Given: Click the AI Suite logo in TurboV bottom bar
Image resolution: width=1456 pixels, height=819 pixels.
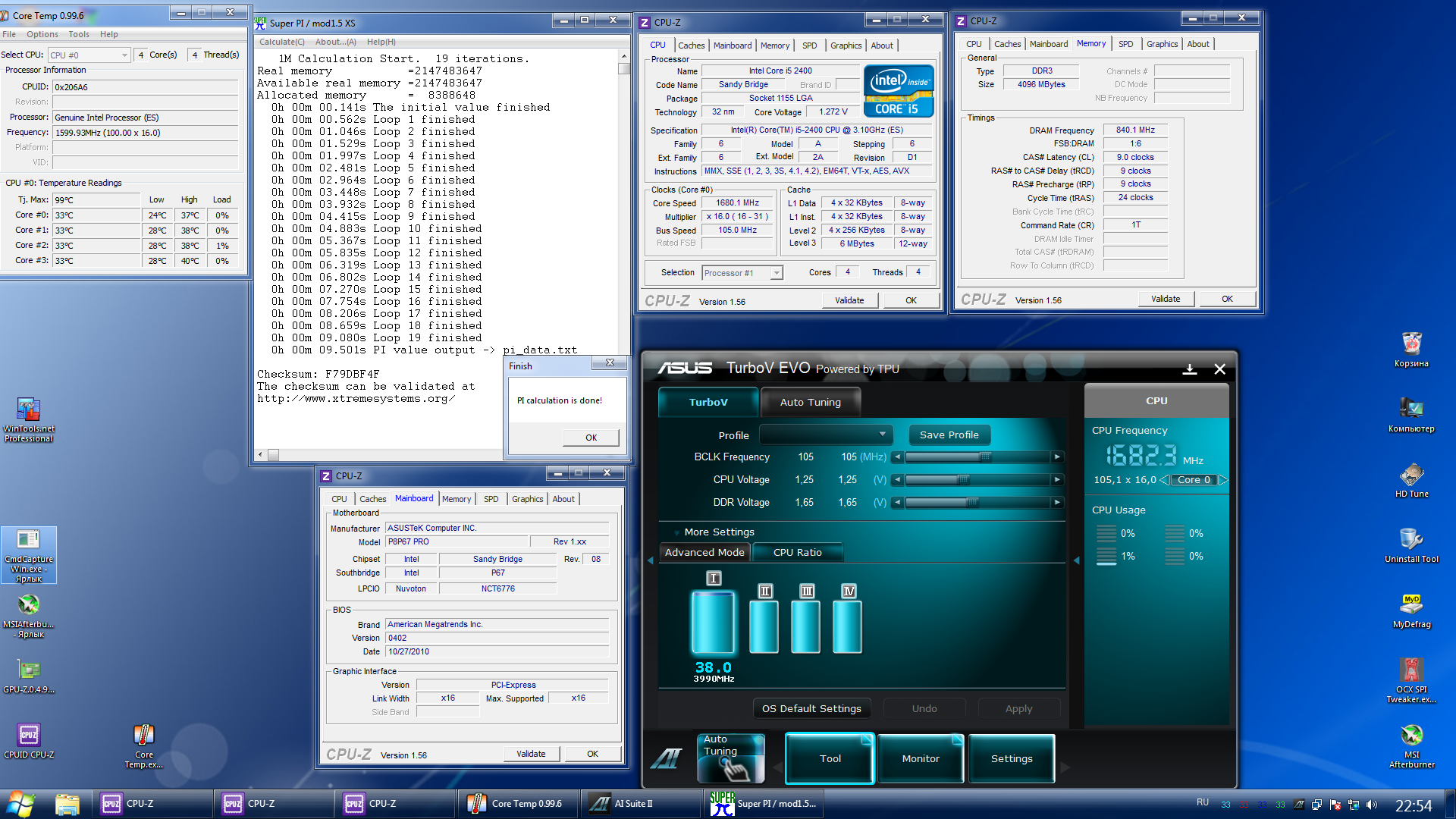Looking at the screenshot, I should pyautogui.click(x=667, y=758).
